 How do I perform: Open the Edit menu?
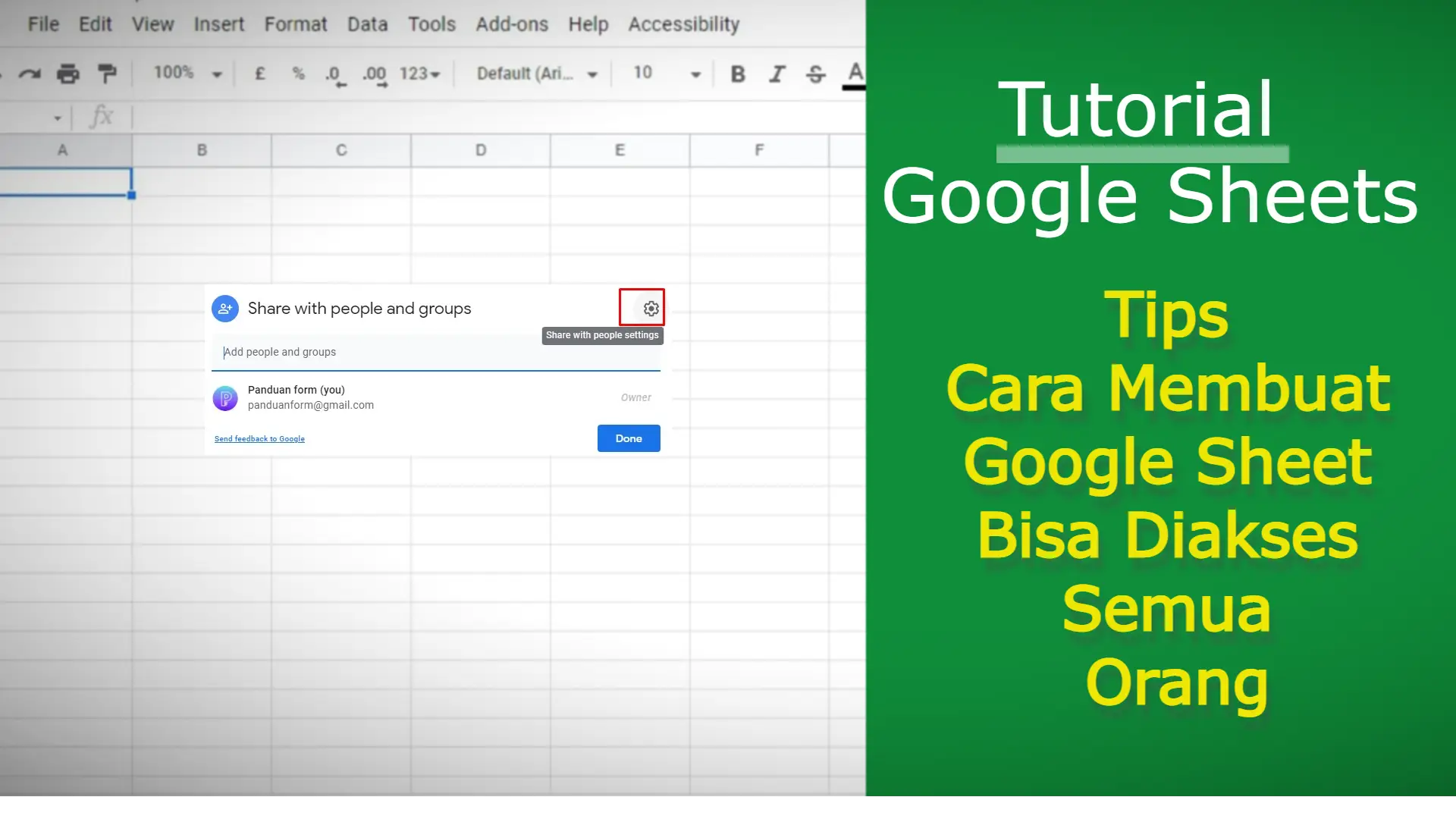[x=95, y=24]
